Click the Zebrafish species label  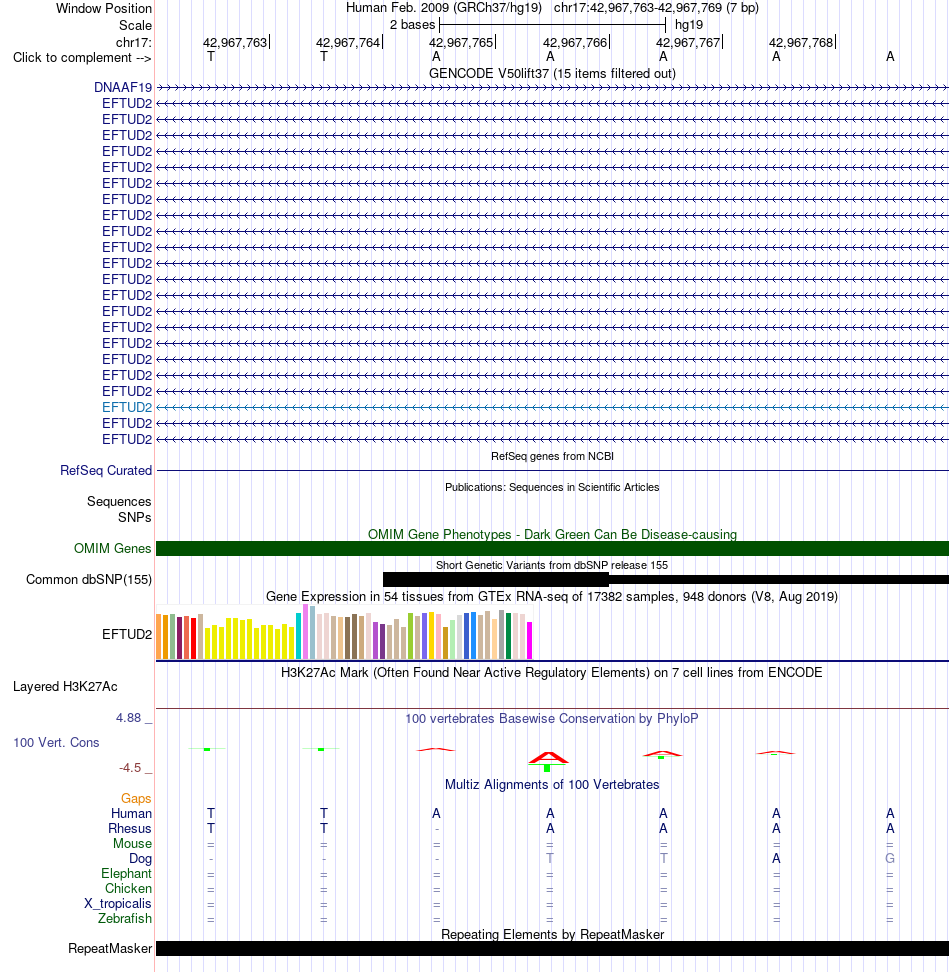[125, 919]
